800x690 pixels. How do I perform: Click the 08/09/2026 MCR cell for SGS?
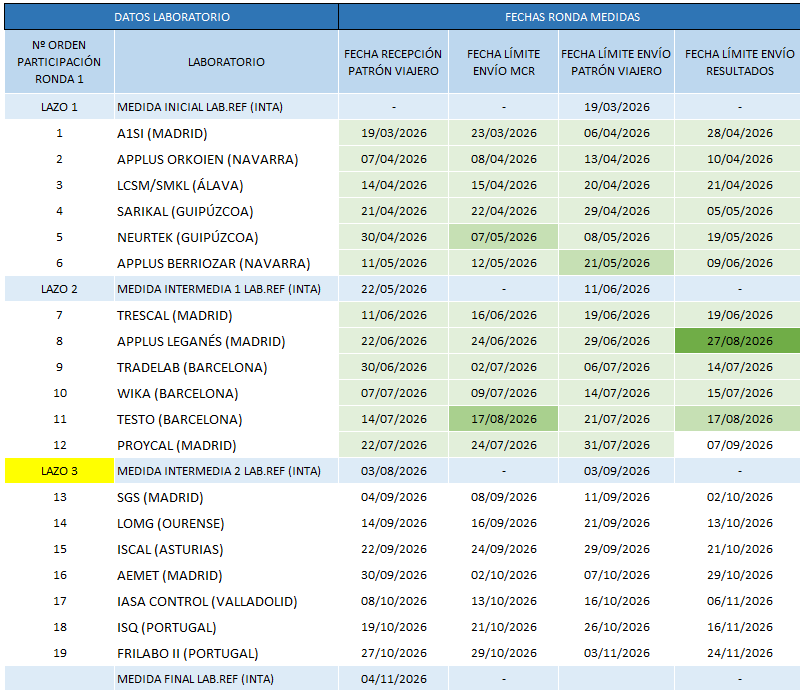(504, 497)
